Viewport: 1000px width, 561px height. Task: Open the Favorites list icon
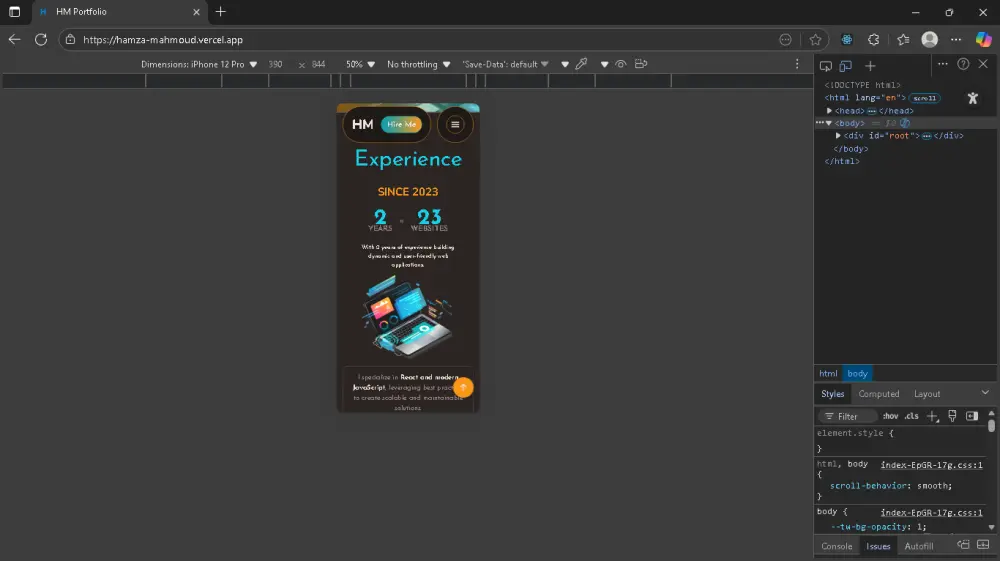point(903,40)
